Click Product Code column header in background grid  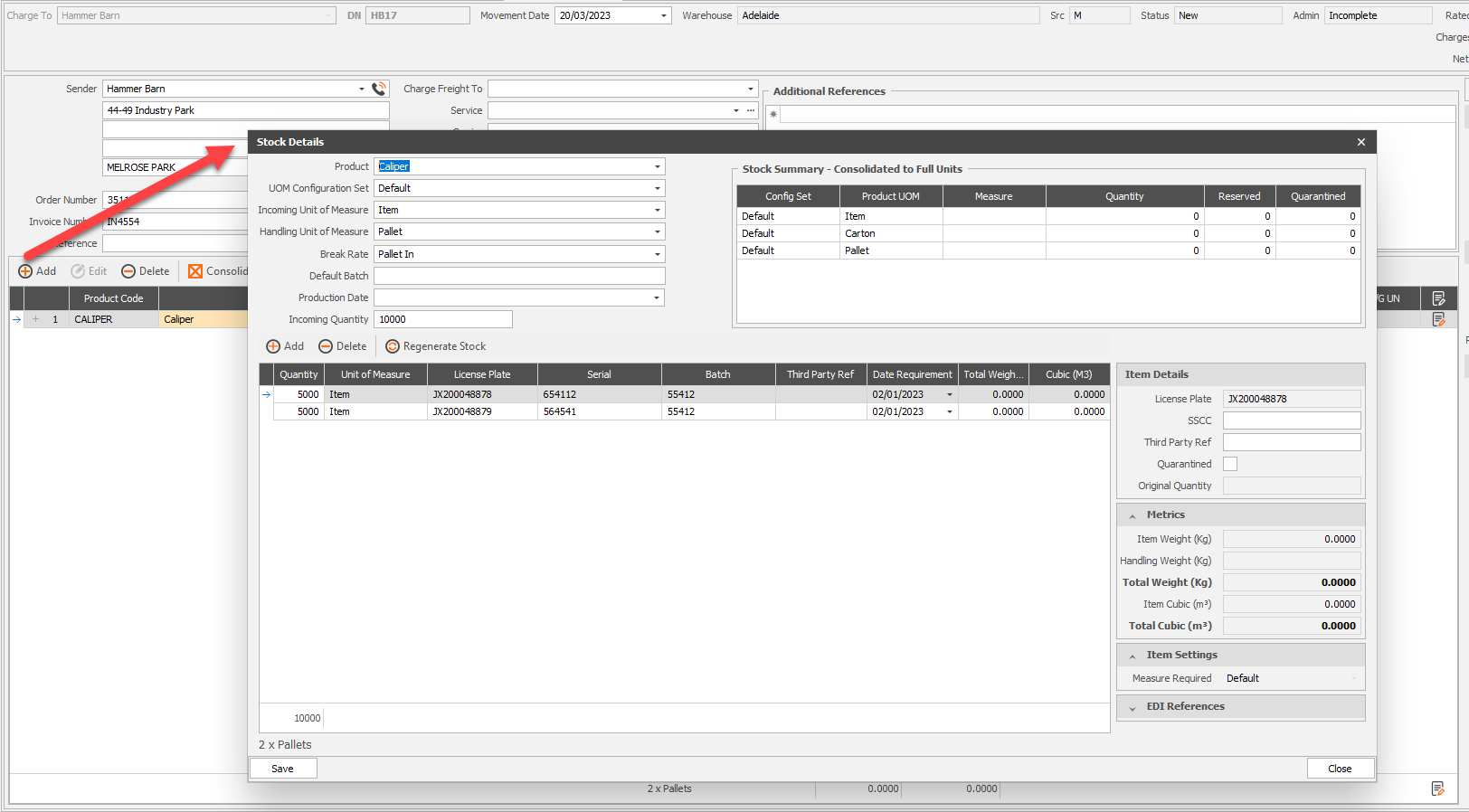(x=113, y=298)
